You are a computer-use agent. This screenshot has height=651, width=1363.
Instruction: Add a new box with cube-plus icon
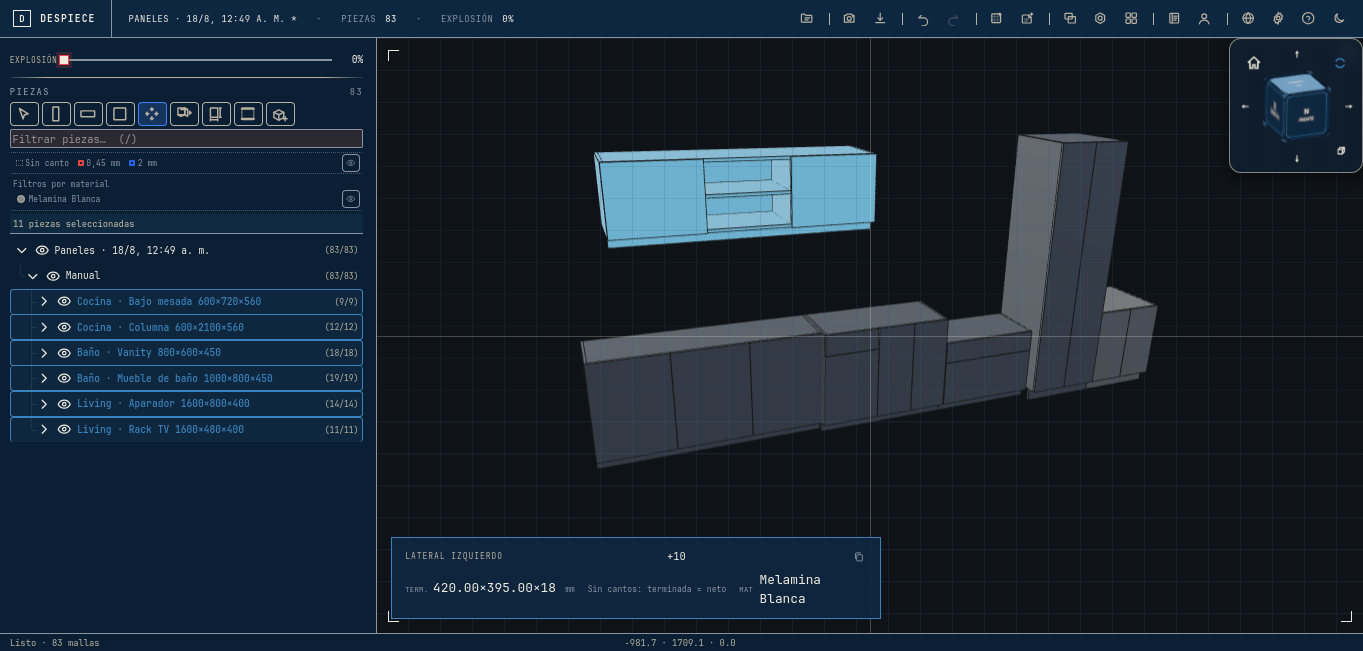(x=280, y=114)
